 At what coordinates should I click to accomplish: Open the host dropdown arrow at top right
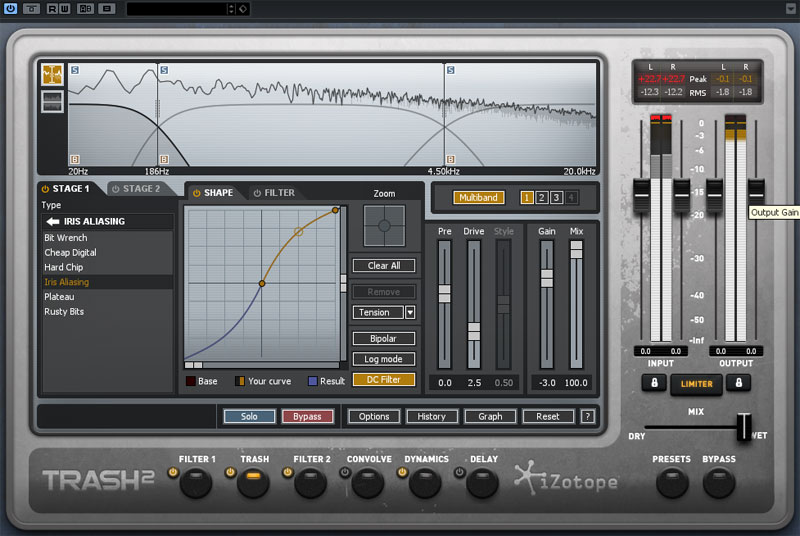pyautogui.click(x=790, y=9)
